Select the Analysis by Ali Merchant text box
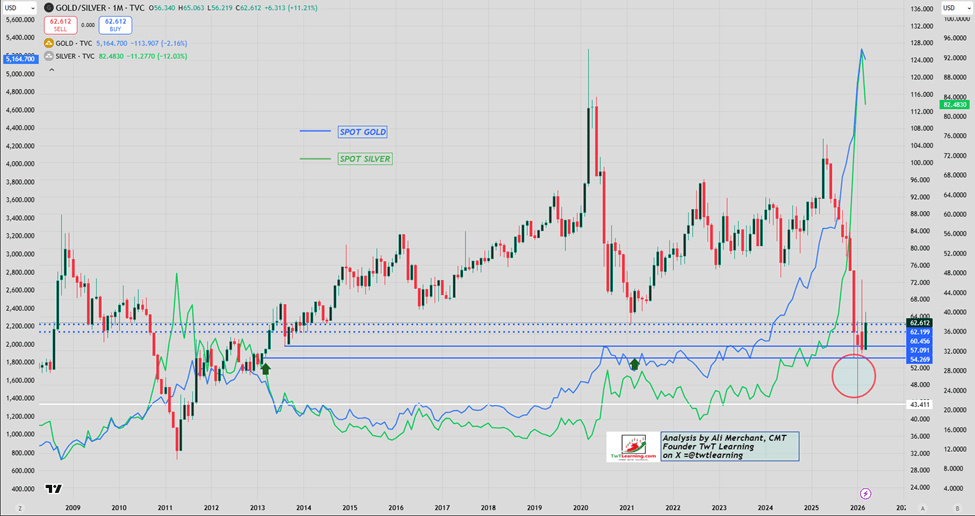The image size is (975, 516). 729,446
